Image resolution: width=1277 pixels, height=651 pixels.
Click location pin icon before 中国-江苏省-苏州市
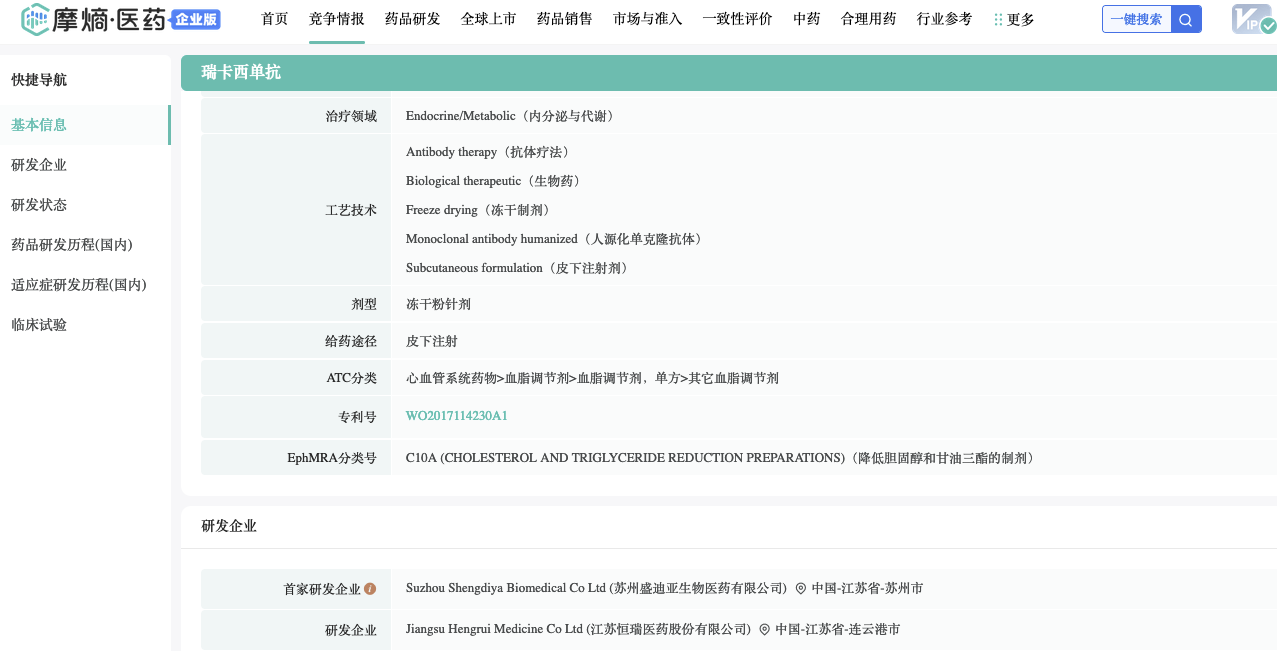(801, 589)
